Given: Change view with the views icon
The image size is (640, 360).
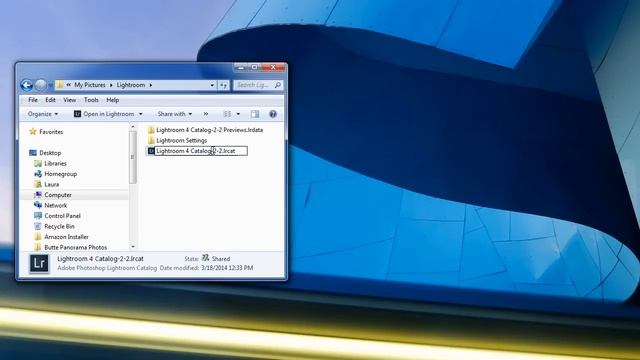Looking at the screenshot, I should [227, 114].
